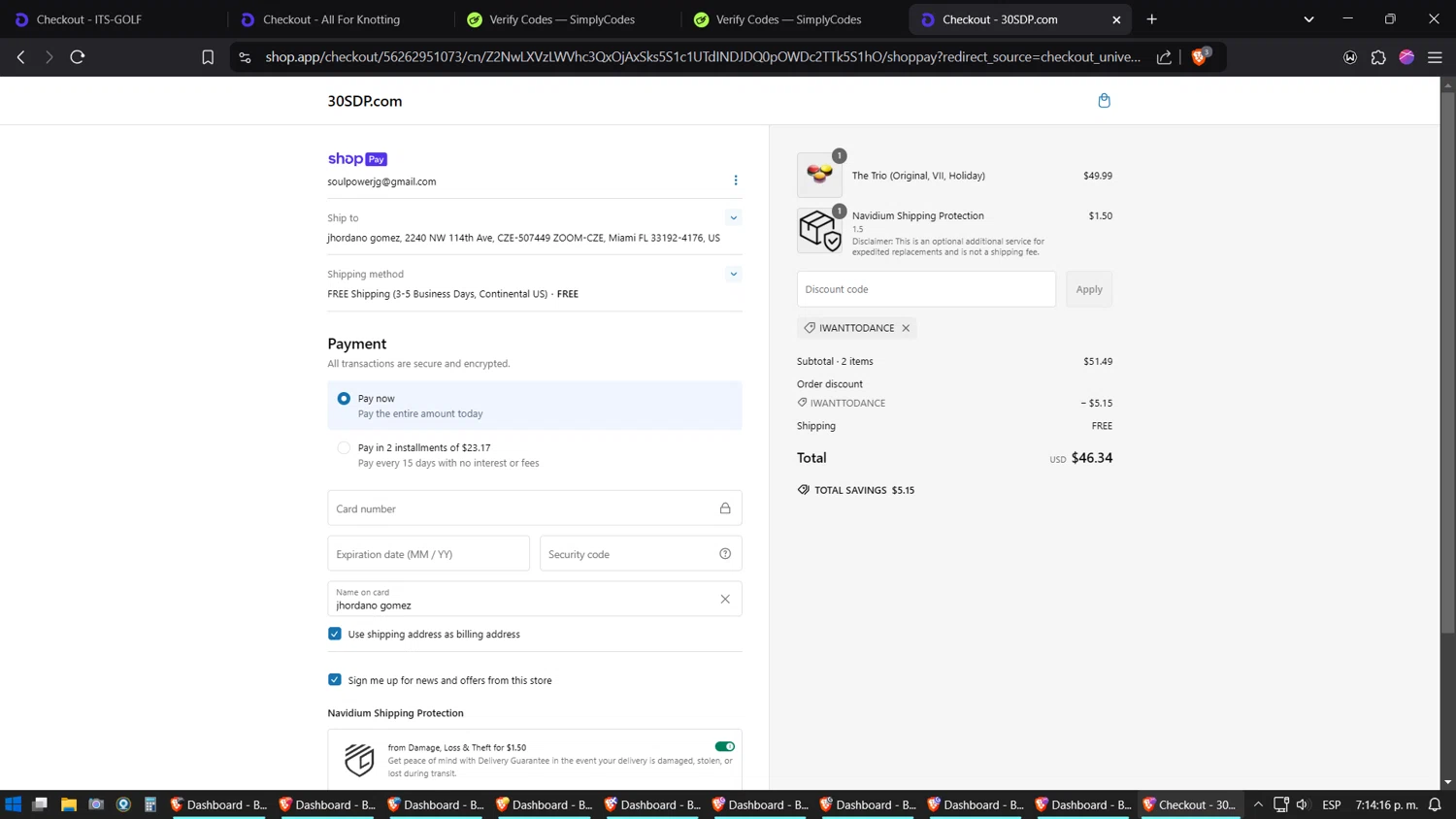Open a new browser tab
Image resolution: width=1456 pixels, height=819 pixels.
pos(1152,19)
